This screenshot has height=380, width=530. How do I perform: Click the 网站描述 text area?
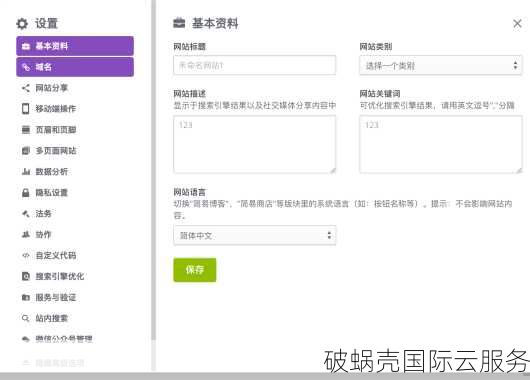pos(255,144)
